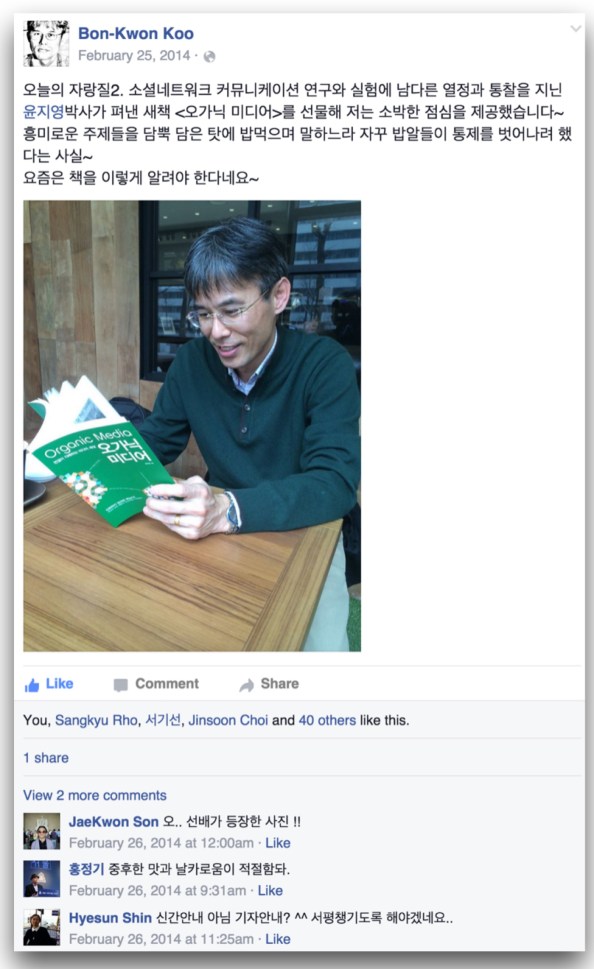Screen dimensions: 594x969
Task: Click the Share arrow icon
Action: click(x=247, y=685)
